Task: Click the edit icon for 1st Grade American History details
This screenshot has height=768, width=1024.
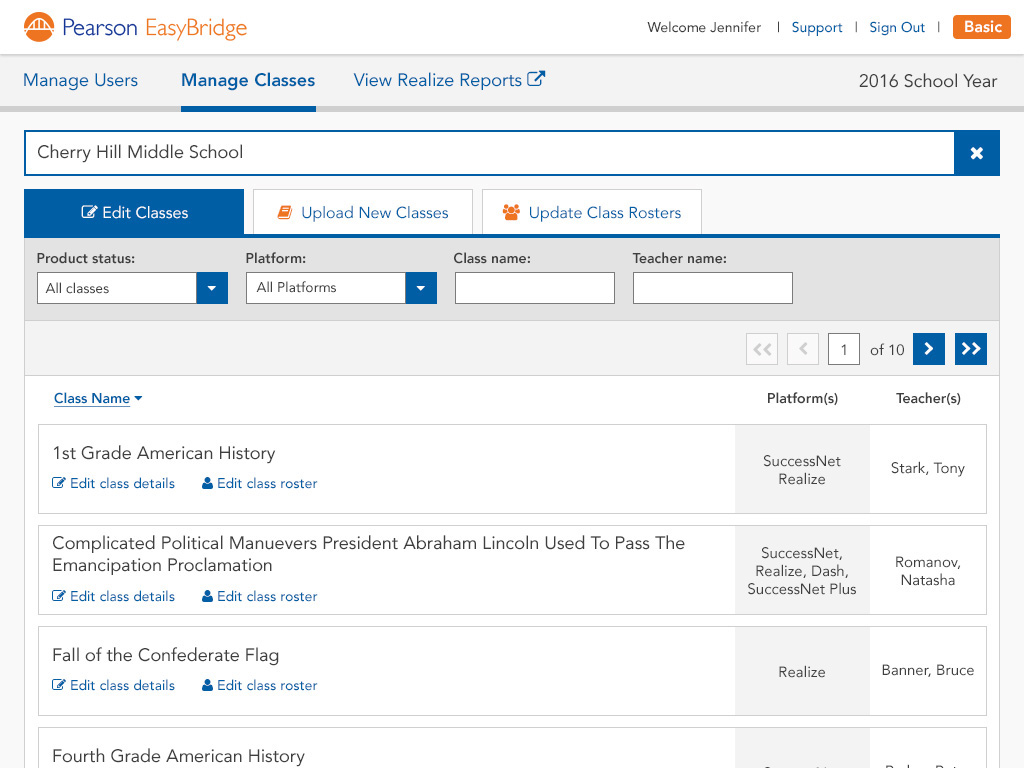Action: tap(59, 483)
